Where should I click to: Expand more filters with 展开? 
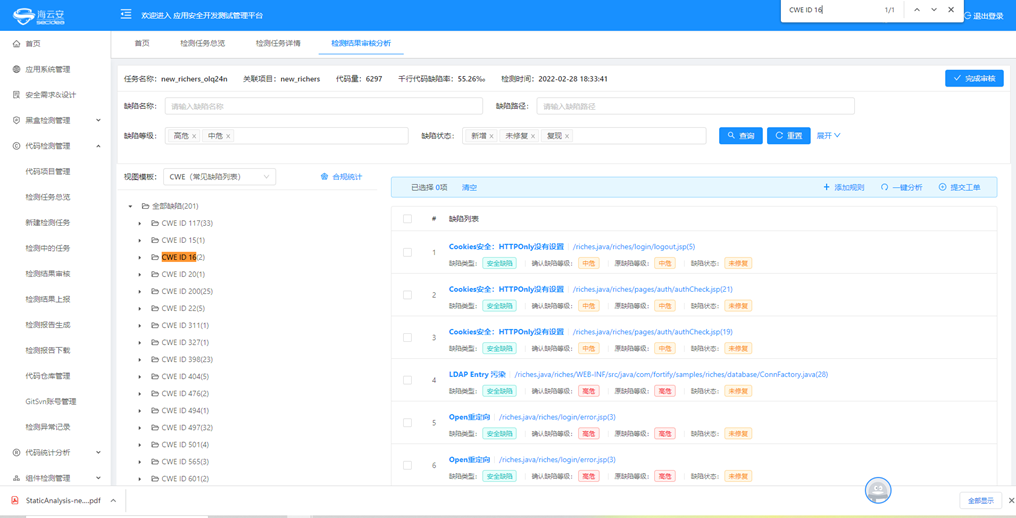point(828,135)
